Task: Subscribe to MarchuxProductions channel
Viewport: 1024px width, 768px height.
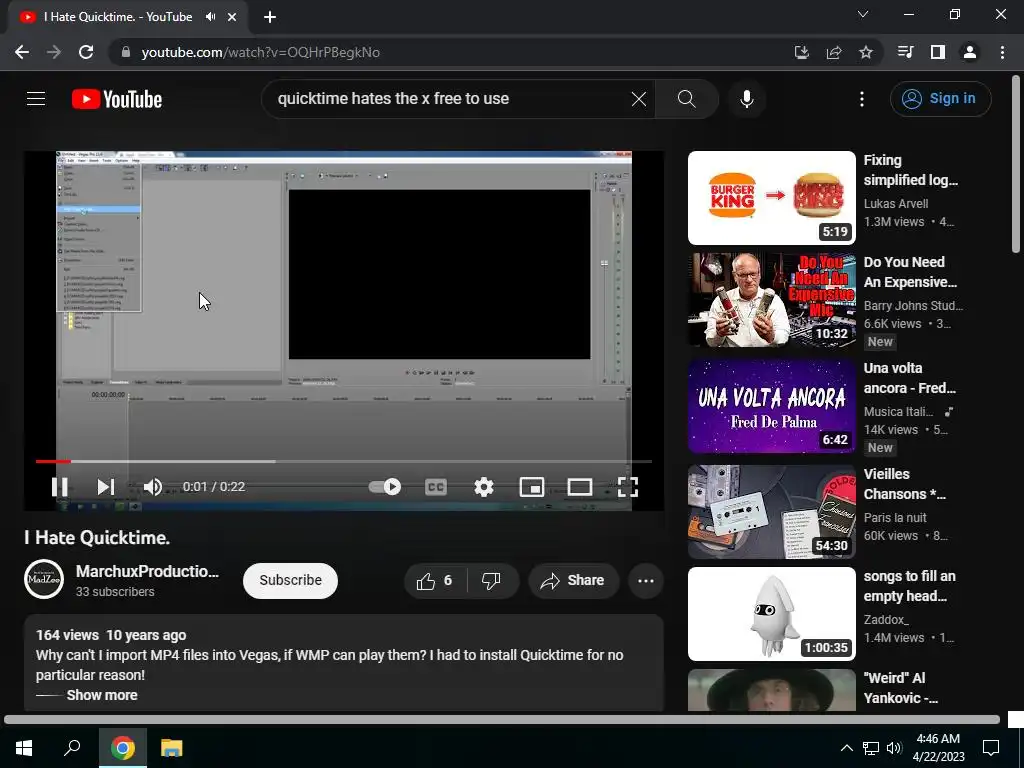Action: (291, 581)
